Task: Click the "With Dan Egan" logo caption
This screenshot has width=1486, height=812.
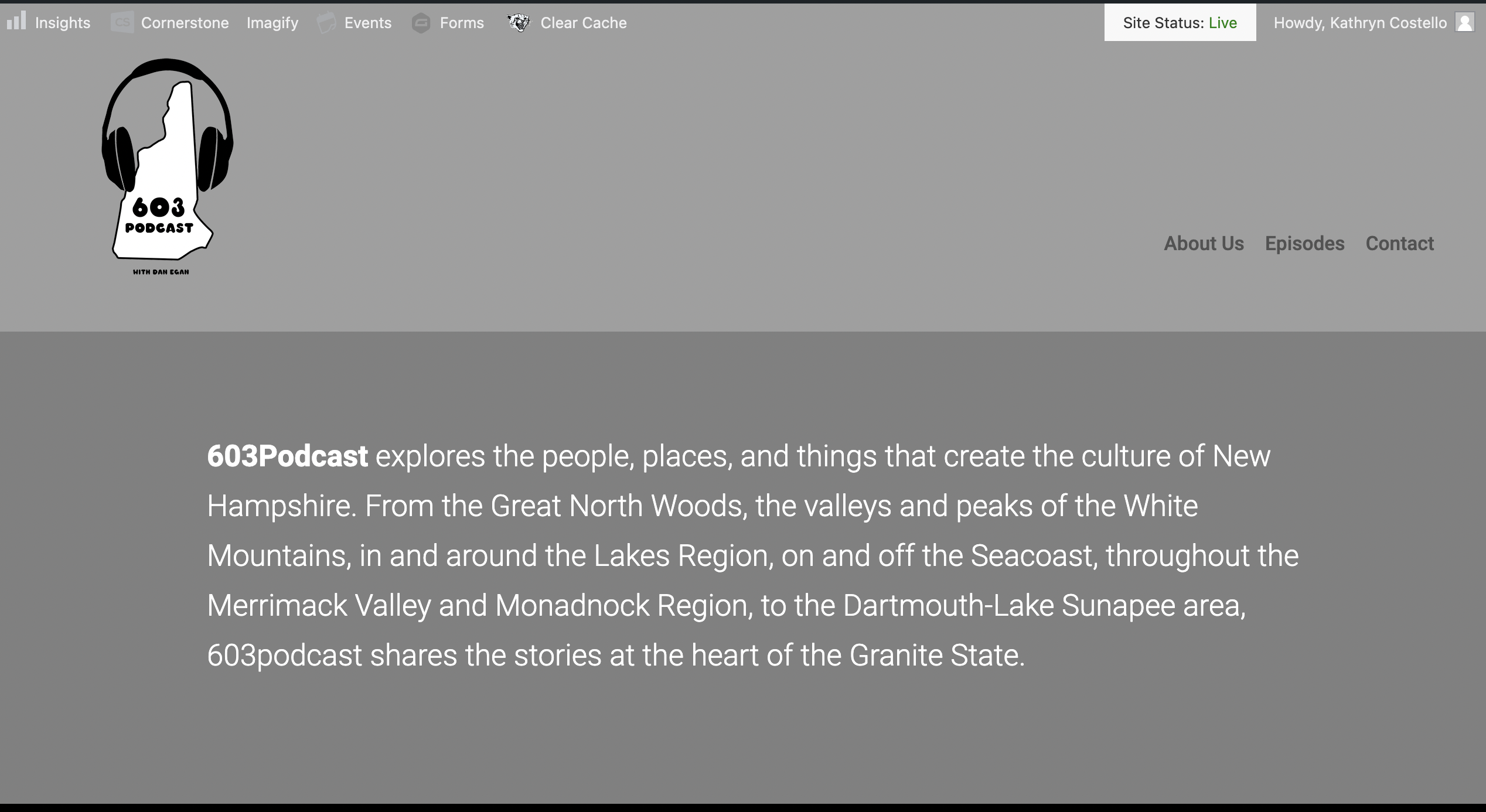Action: point(161,272)
